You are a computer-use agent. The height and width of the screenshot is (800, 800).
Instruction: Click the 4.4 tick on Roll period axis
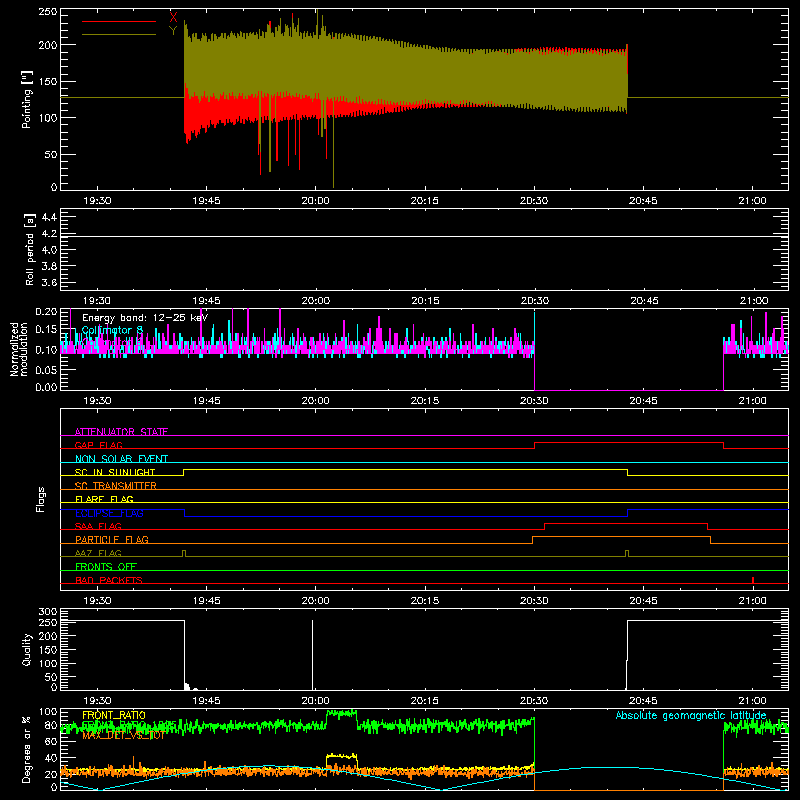(49, 217)
